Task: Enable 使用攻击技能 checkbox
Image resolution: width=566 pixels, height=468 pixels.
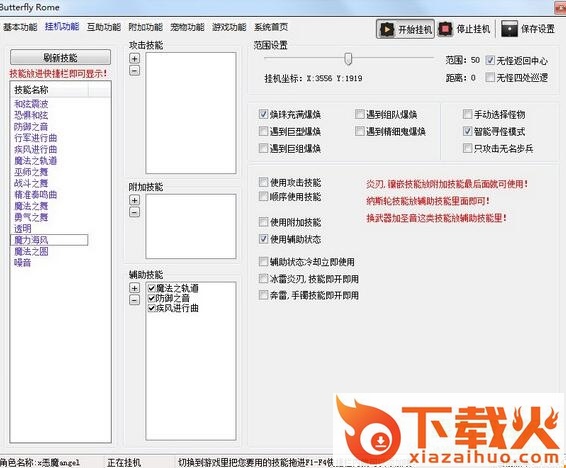Action: point(263,182)
